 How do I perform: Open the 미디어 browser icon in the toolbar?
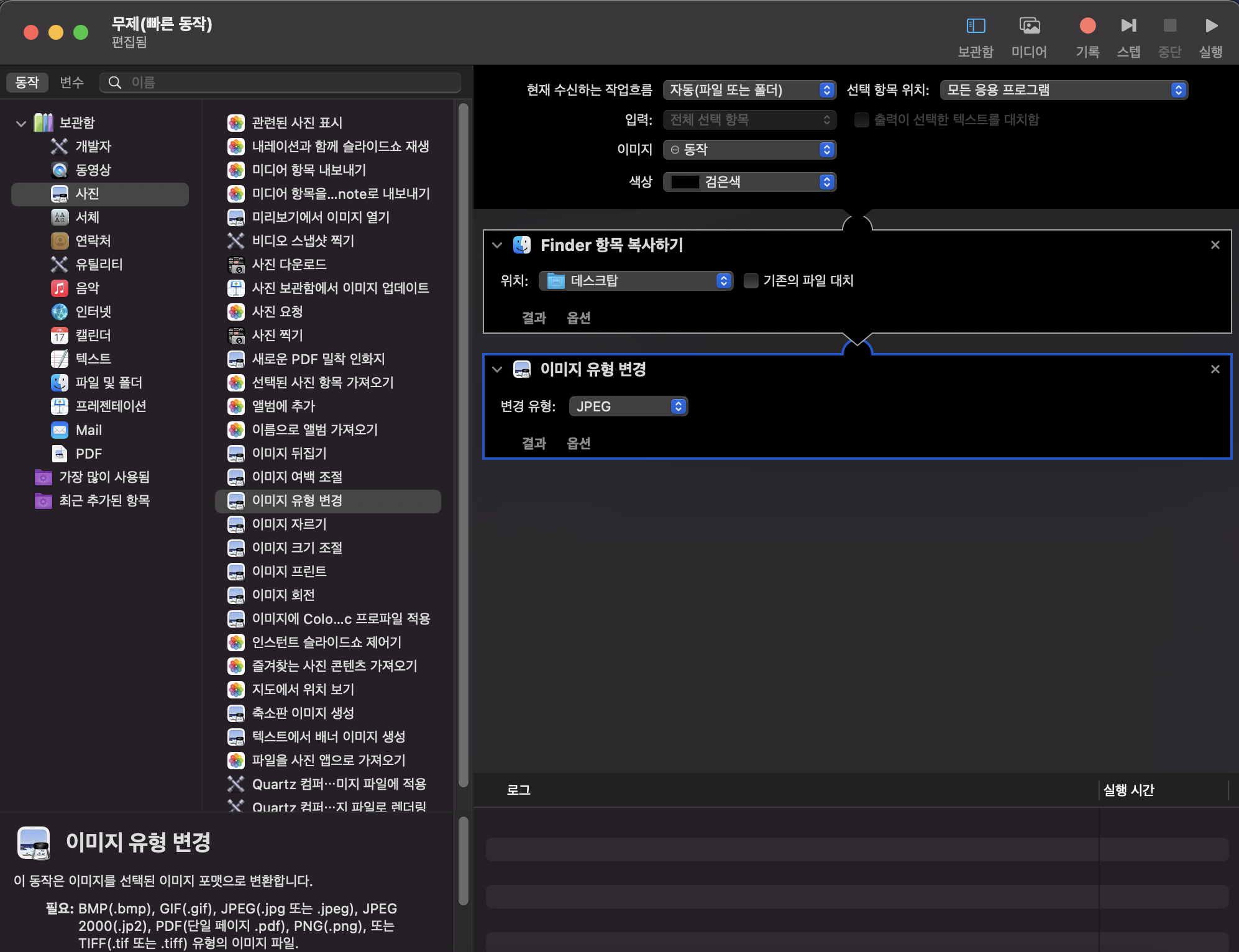click(x=1030, y=26)
